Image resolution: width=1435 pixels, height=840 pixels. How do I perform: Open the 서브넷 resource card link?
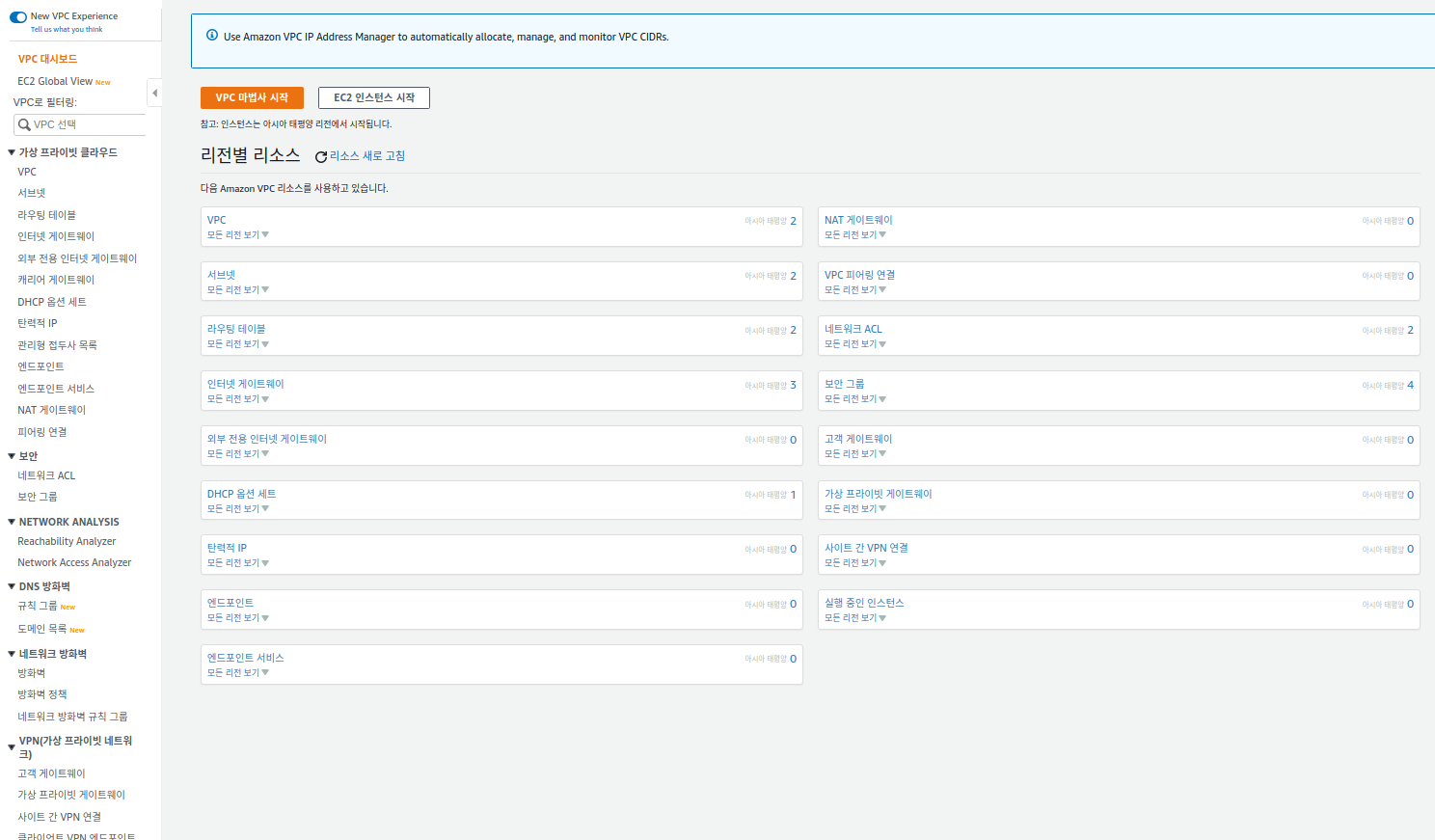221,275
